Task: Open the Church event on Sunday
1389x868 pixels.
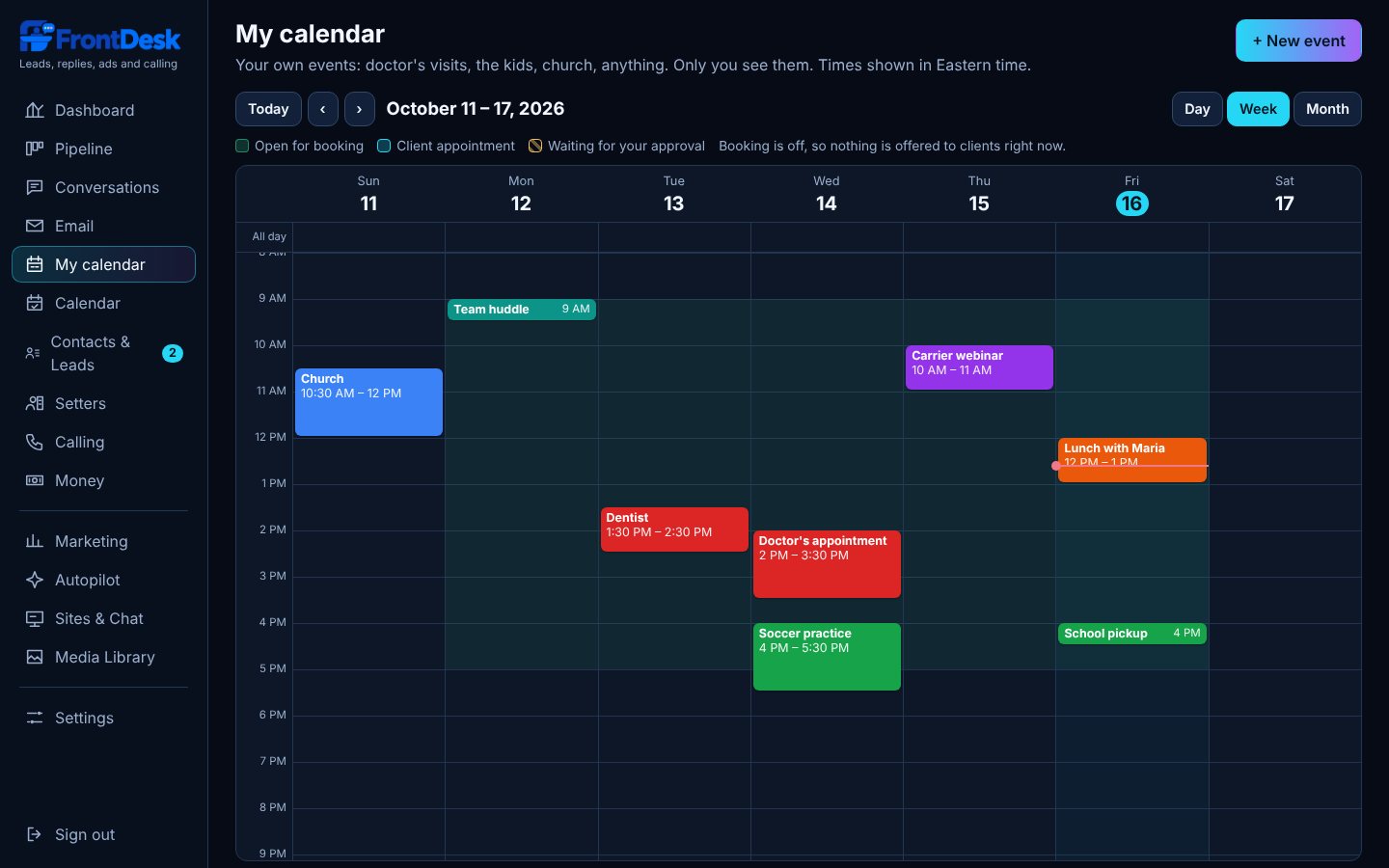Action: click(x=368, y=402)
